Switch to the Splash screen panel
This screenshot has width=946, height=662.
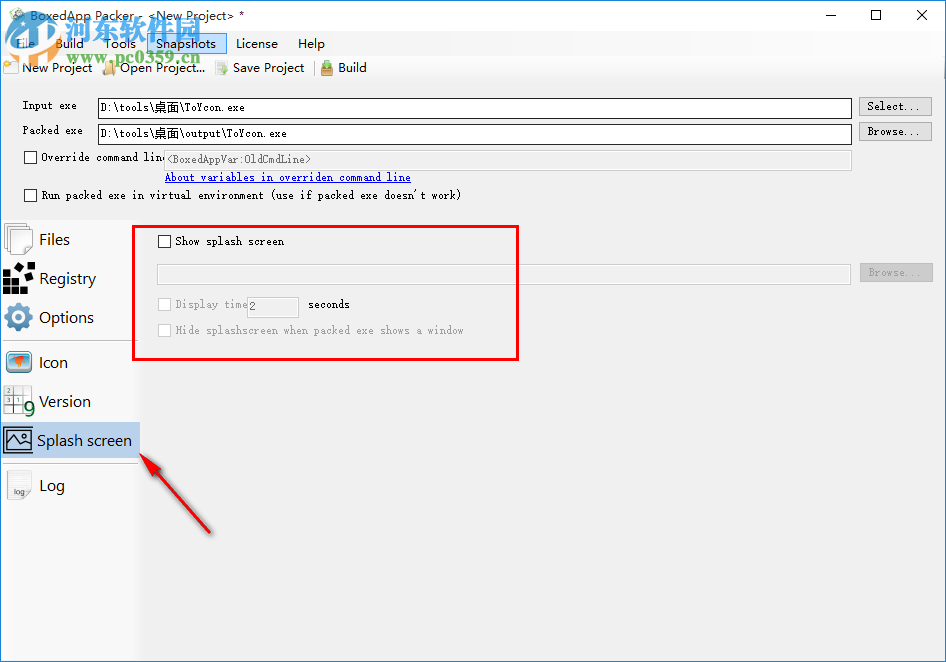[x=85, y=440]
